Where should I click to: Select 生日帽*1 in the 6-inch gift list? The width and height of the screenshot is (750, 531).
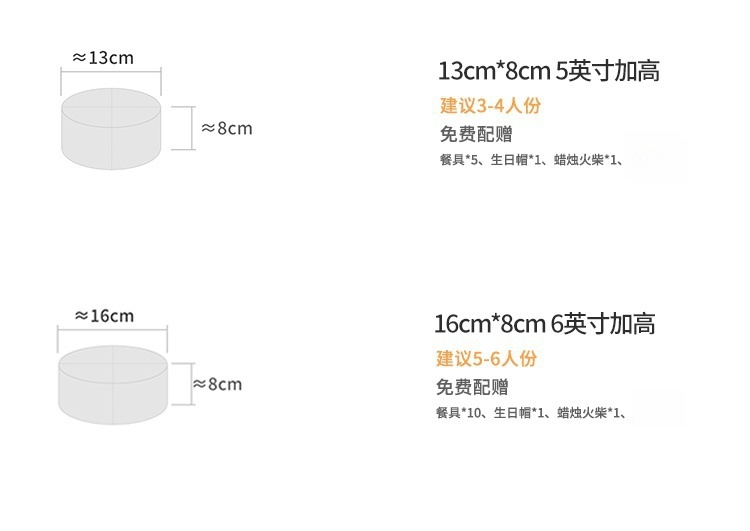coord(522,412)
